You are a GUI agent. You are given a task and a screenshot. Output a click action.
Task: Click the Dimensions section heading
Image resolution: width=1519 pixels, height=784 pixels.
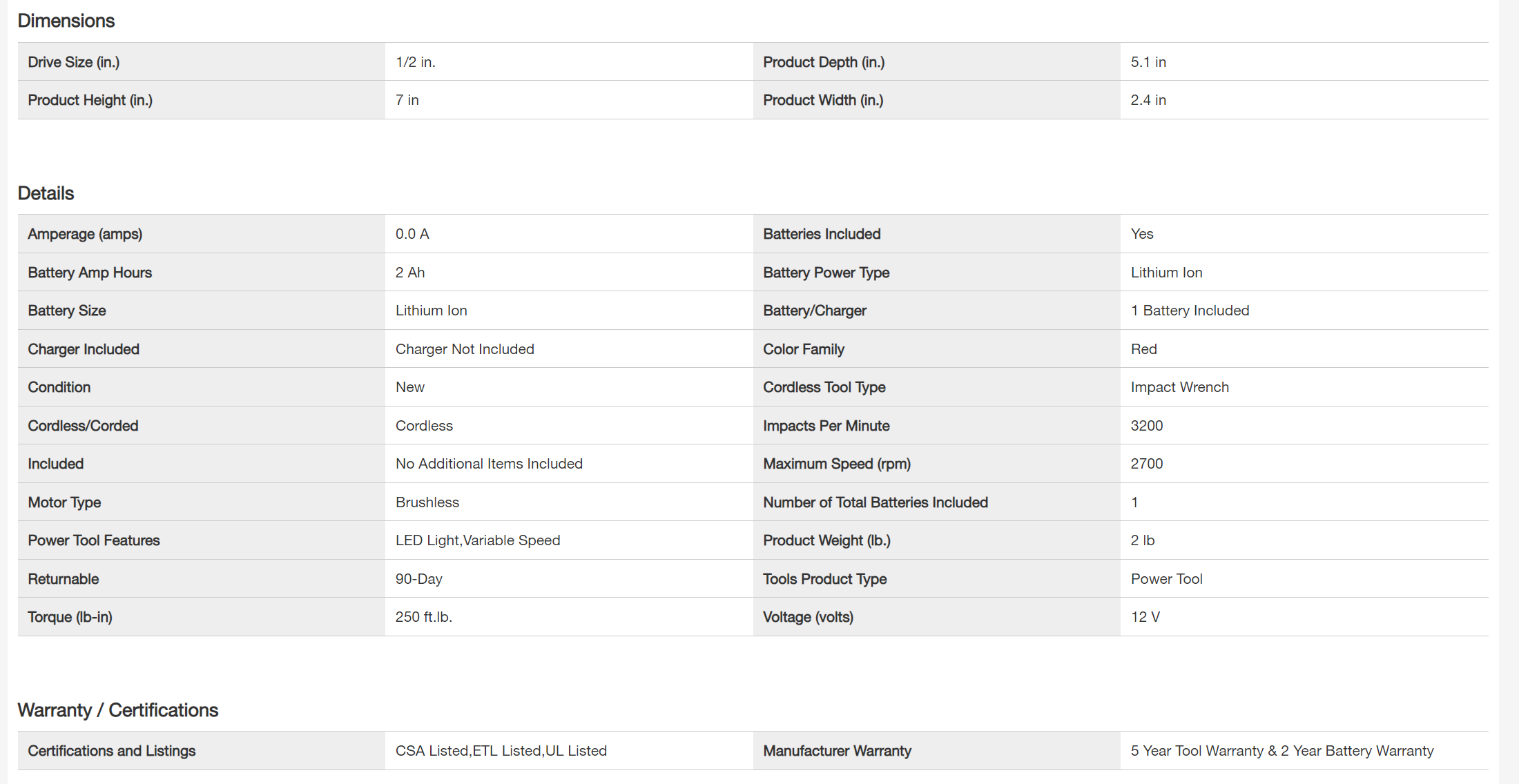66,21
